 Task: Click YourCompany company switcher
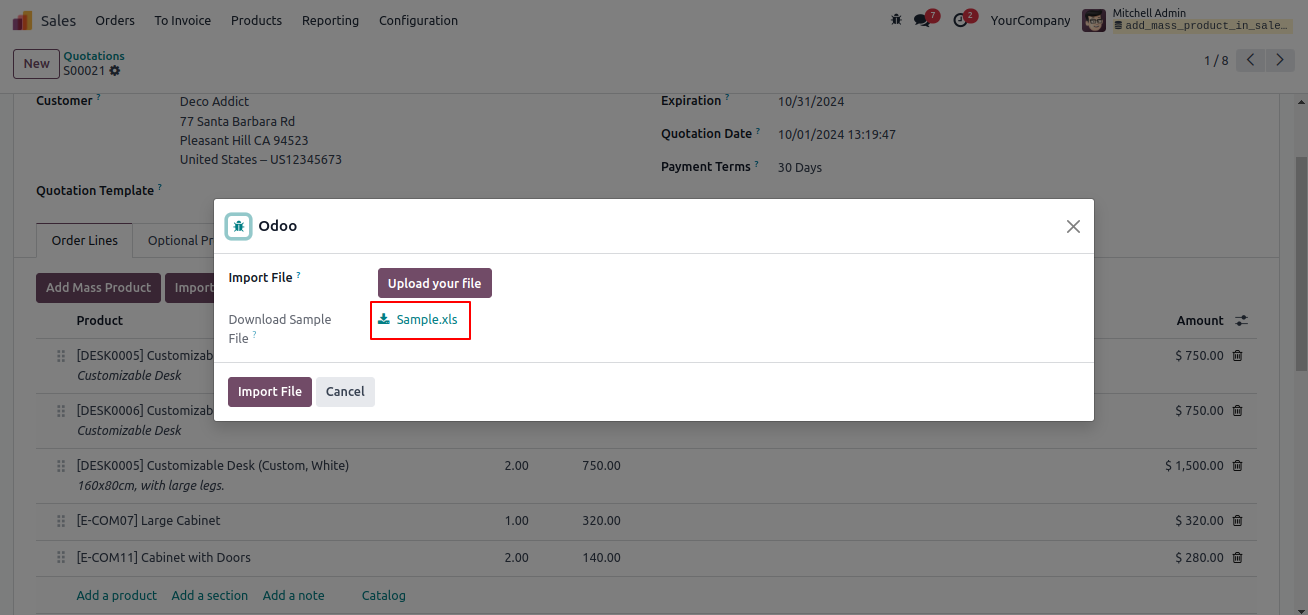tap(1030, 20)
